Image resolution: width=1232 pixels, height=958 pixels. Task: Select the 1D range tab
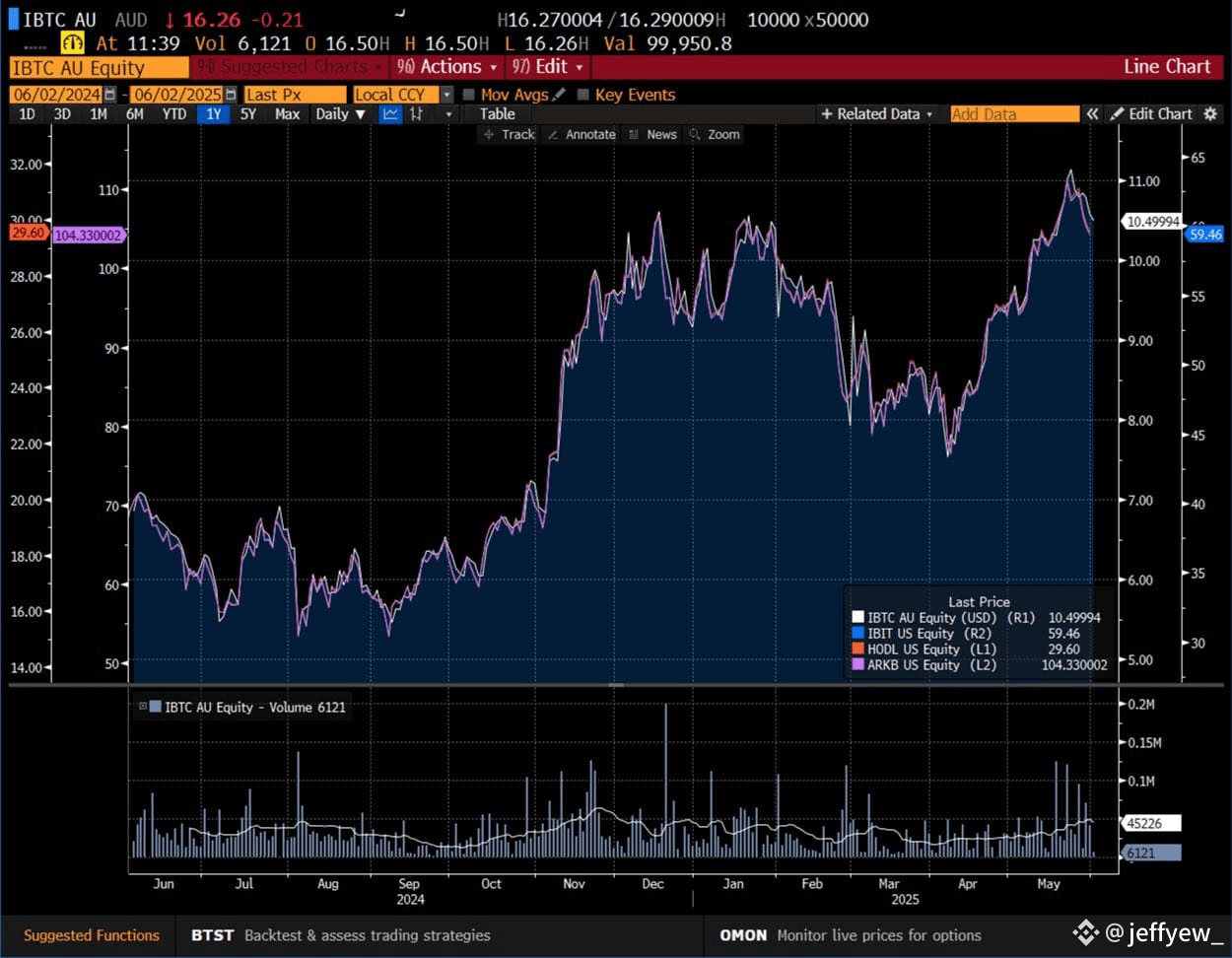pos(27,114)
